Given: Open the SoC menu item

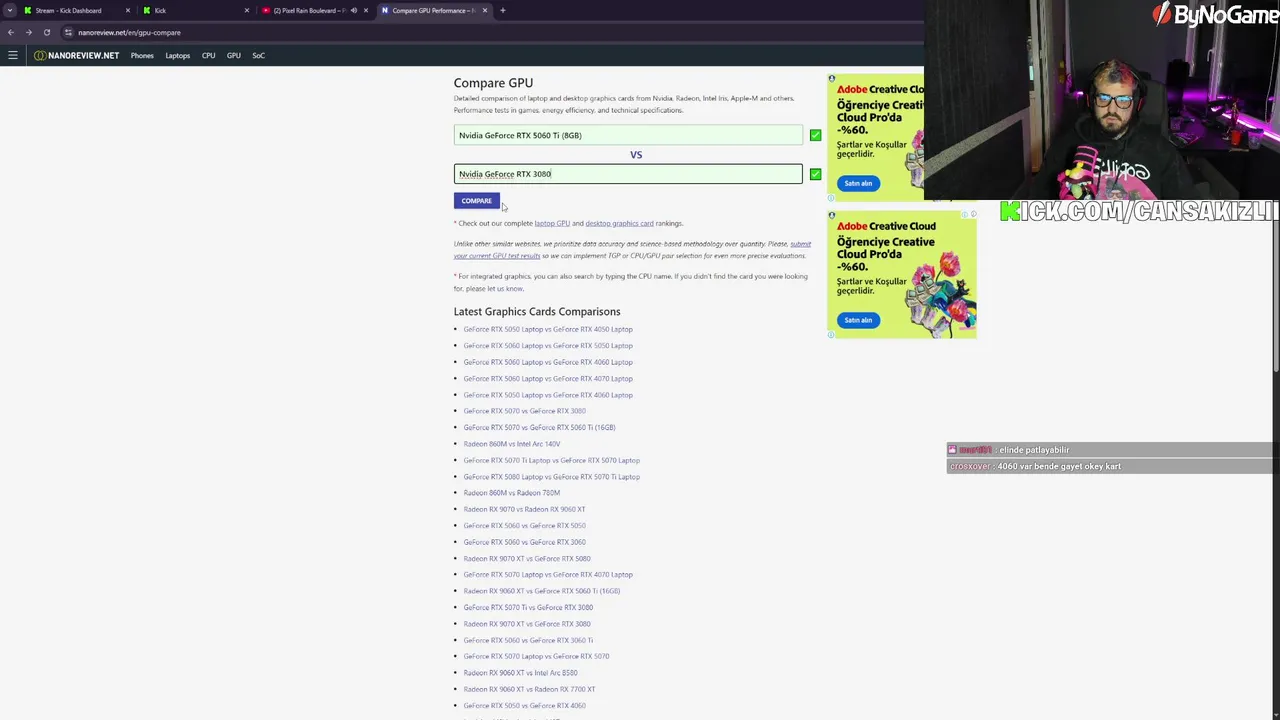Looking at the screenshot, I should click(x=258, y=55).
